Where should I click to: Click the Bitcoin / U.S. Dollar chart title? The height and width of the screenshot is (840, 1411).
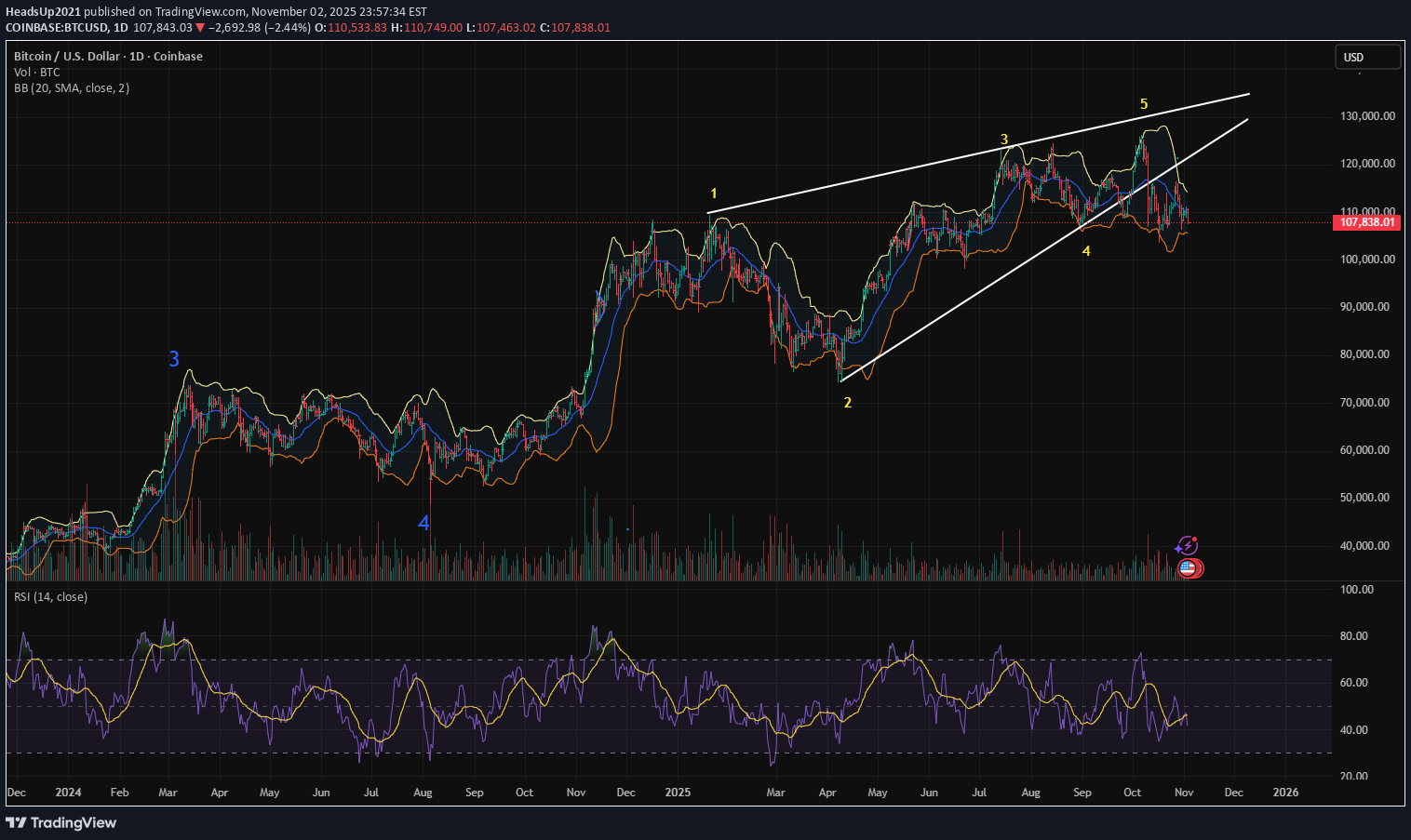pyautogui.click(x=108, y=57)
